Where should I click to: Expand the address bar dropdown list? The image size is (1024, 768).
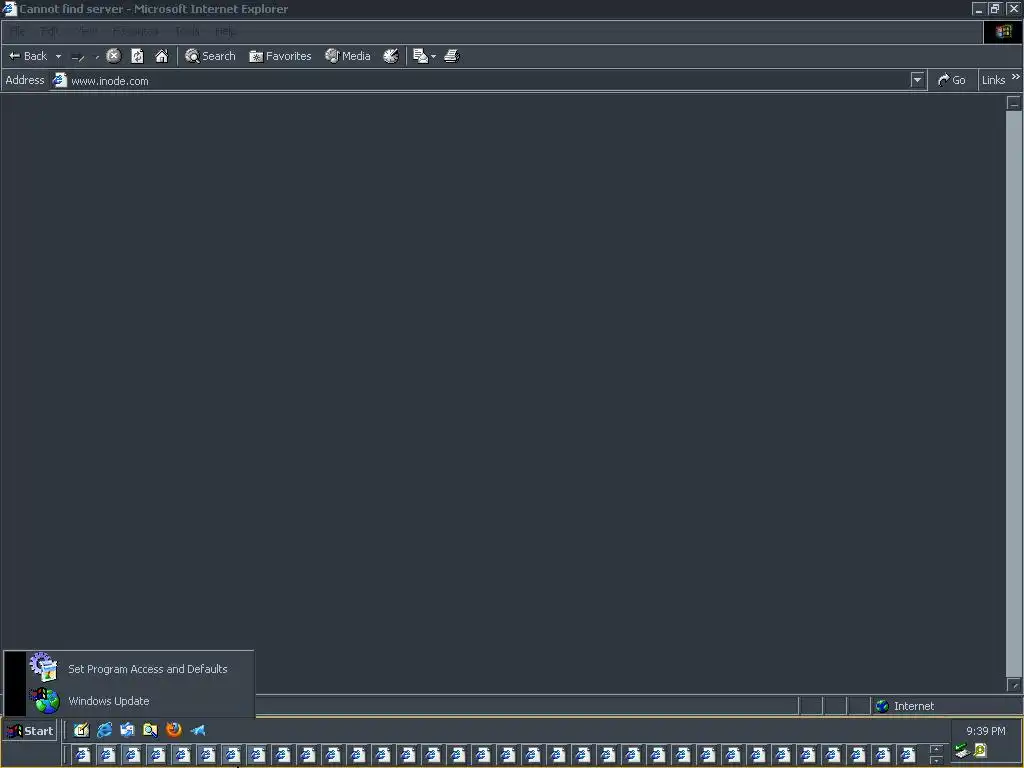[918, 80]
